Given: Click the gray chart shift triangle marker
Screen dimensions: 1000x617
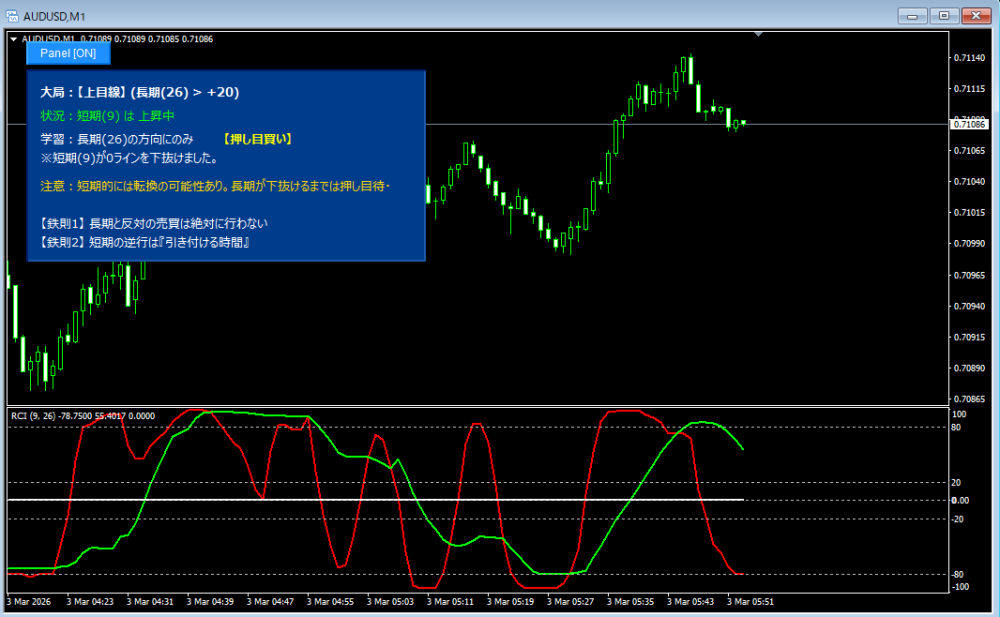Looking at the screenshot, I should pyautogui.click(x=759, y=35).
